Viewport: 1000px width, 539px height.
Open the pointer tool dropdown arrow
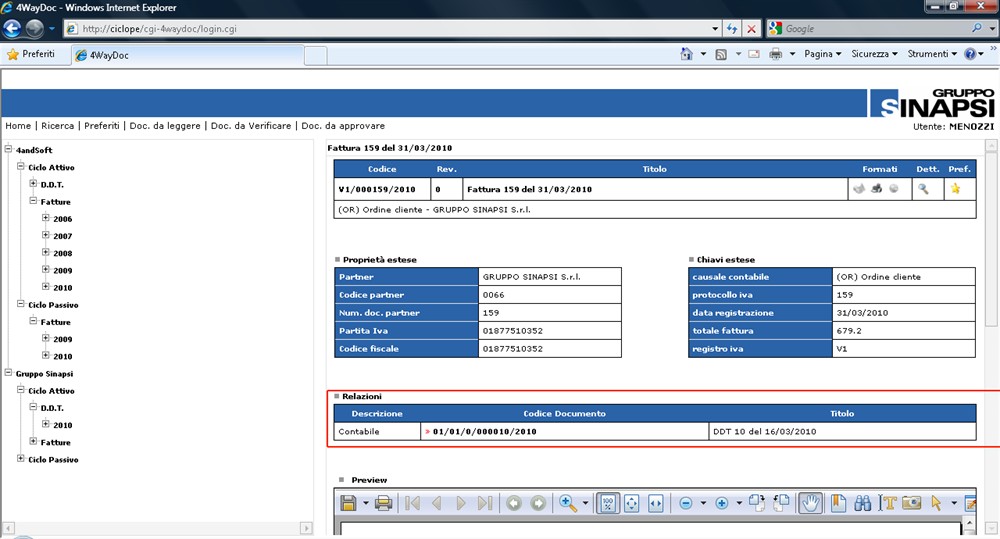(953, 503)
